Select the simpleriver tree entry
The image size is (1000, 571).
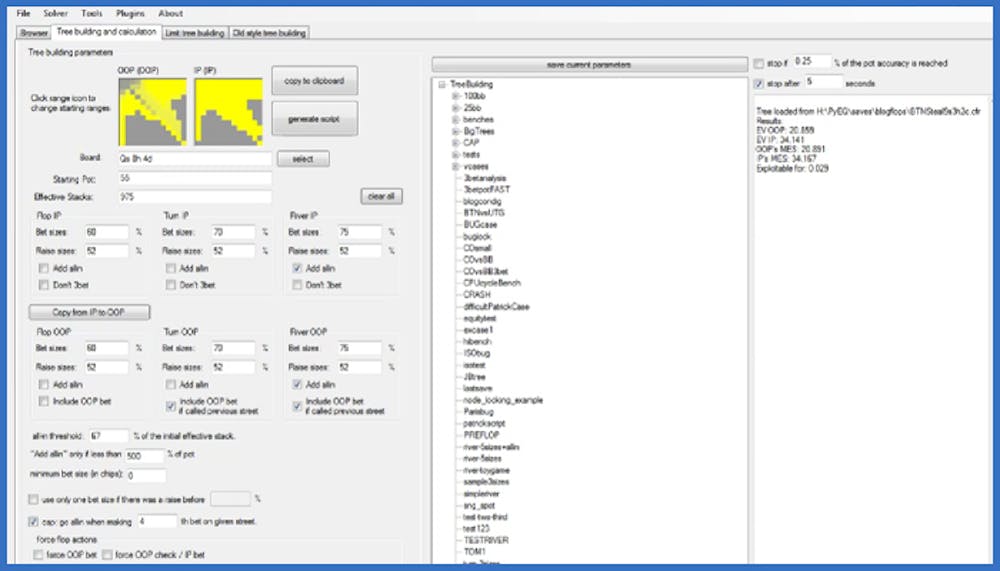pos(482,494)
